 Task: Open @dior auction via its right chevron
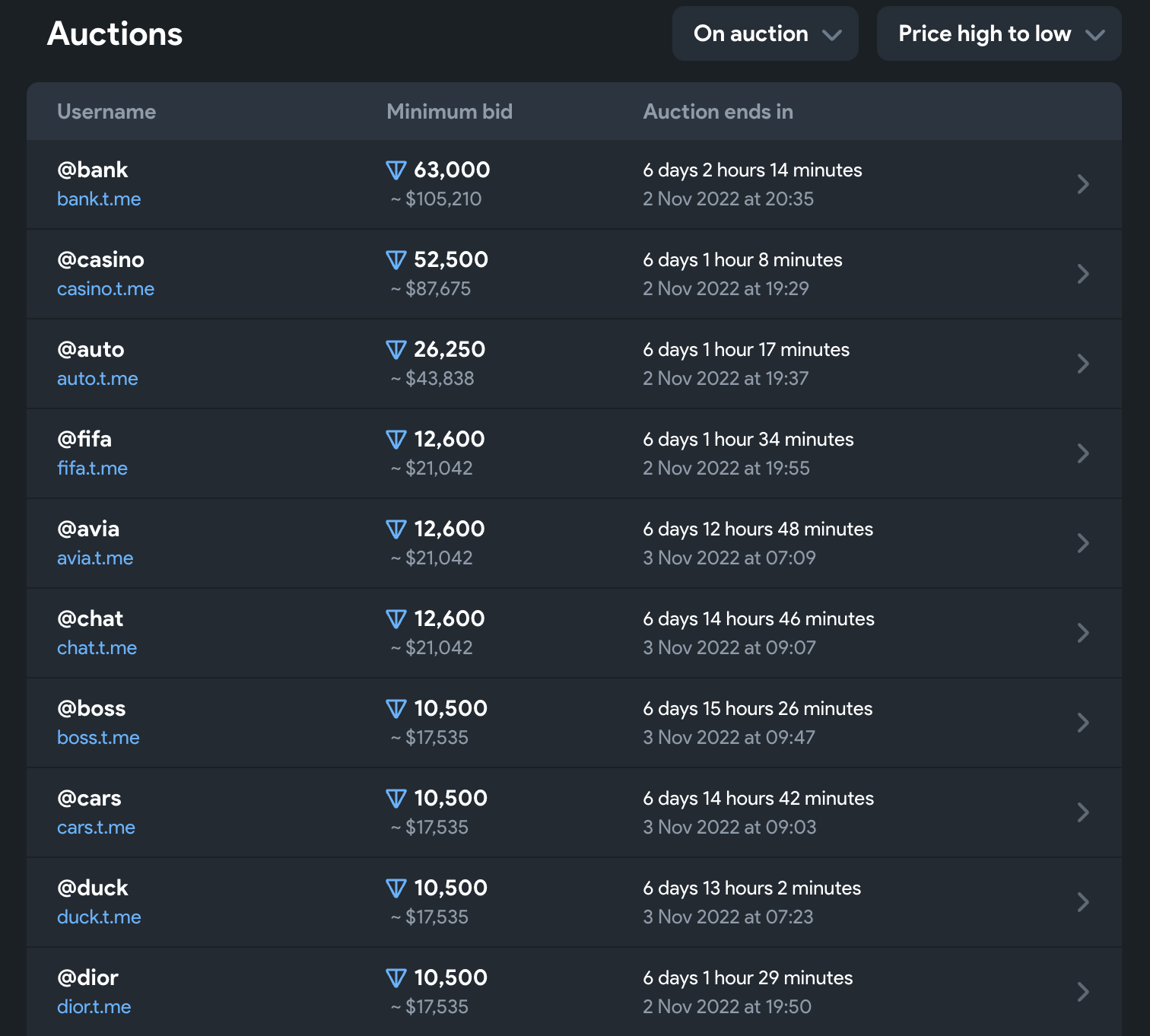1083,992
